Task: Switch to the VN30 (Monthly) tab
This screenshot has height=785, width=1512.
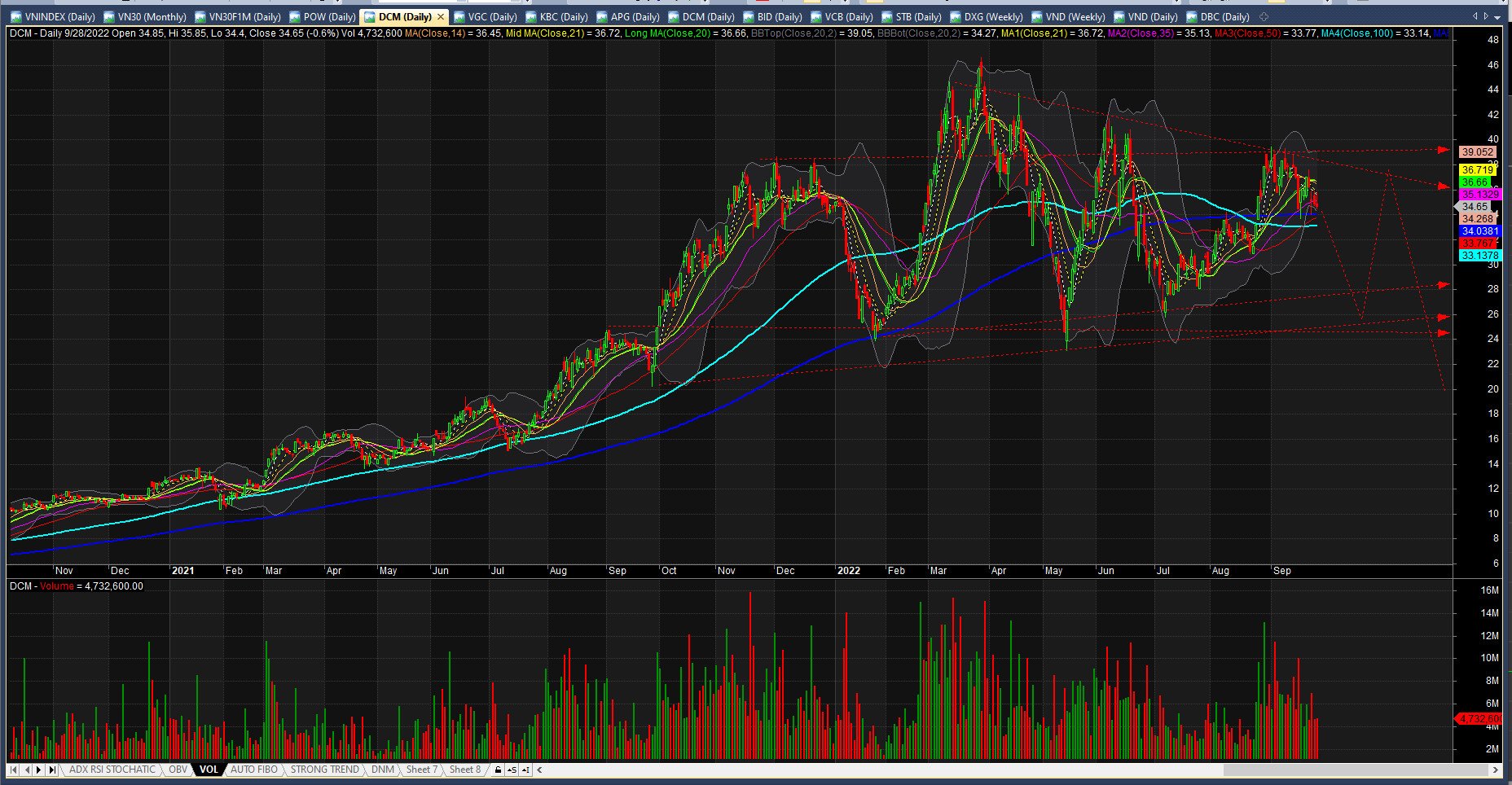Action: 145,16
